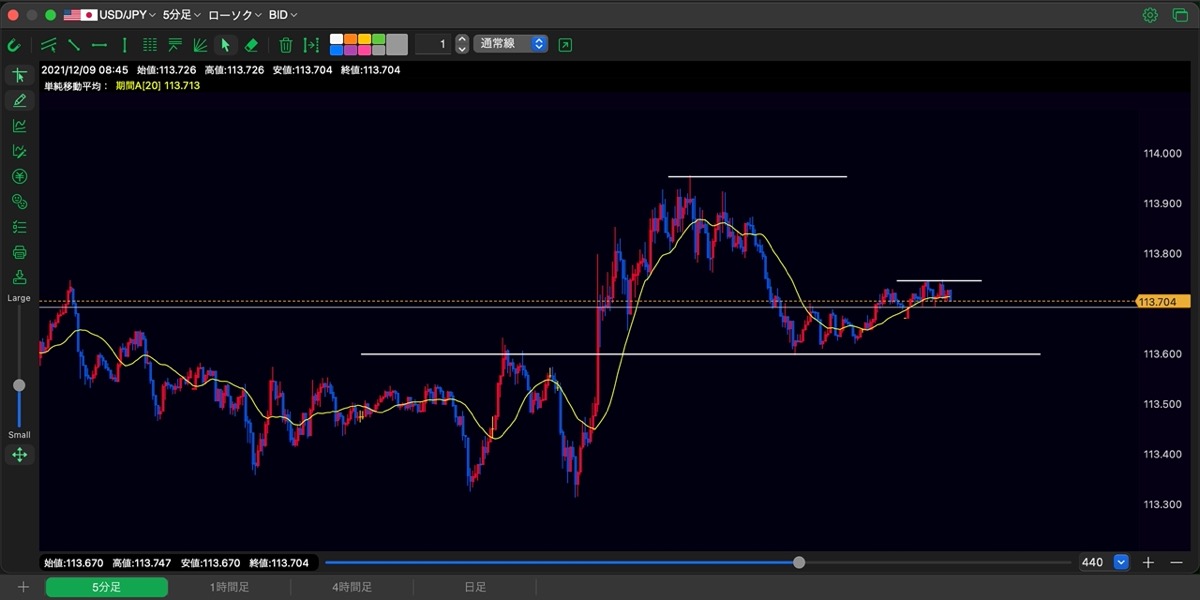The image size is (1200, 600).
Task: Switch to the 4時間足 tab
Action: click(352, 587)
